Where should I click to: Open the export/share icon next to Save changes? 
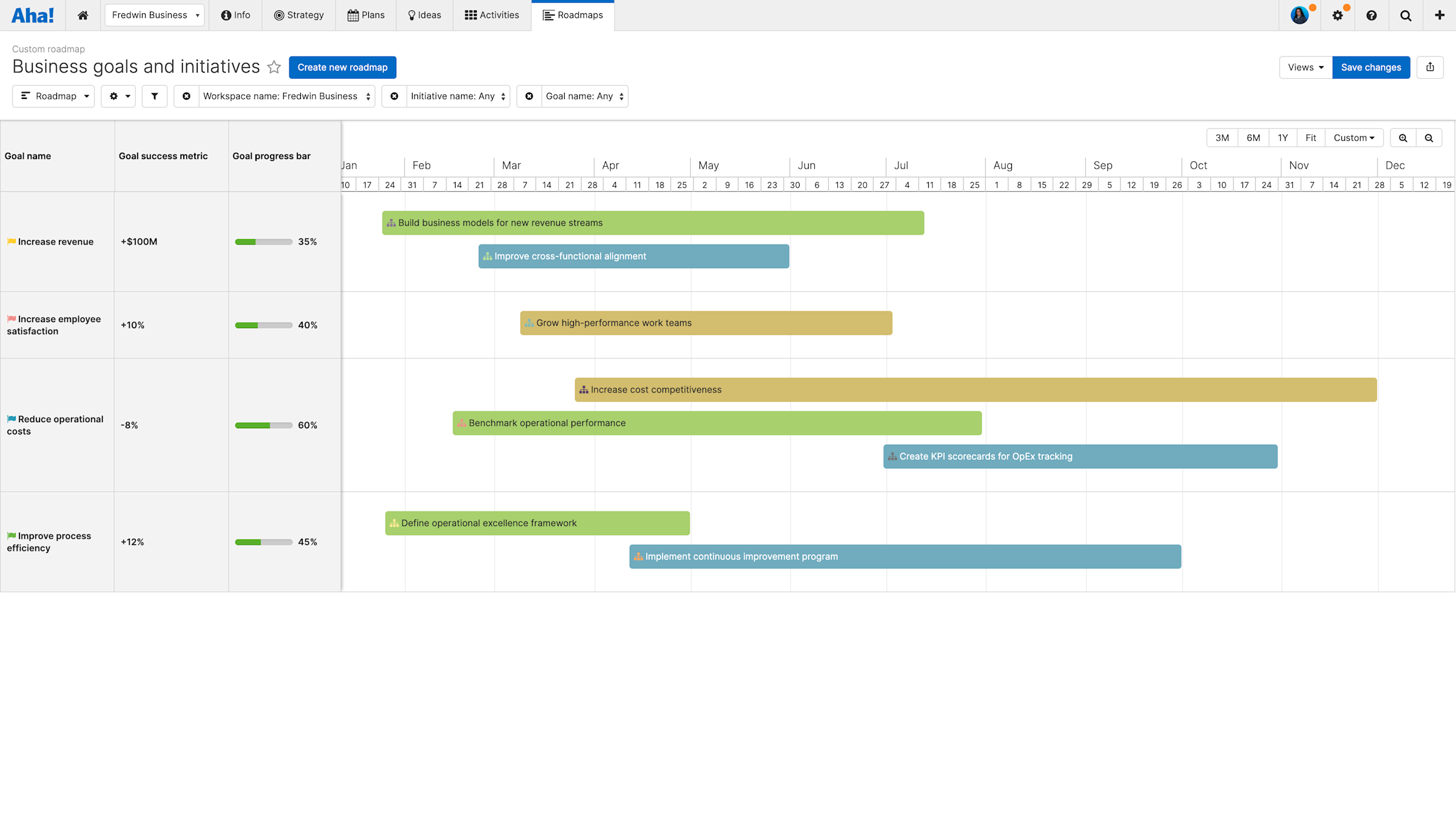coord(1430,67)
